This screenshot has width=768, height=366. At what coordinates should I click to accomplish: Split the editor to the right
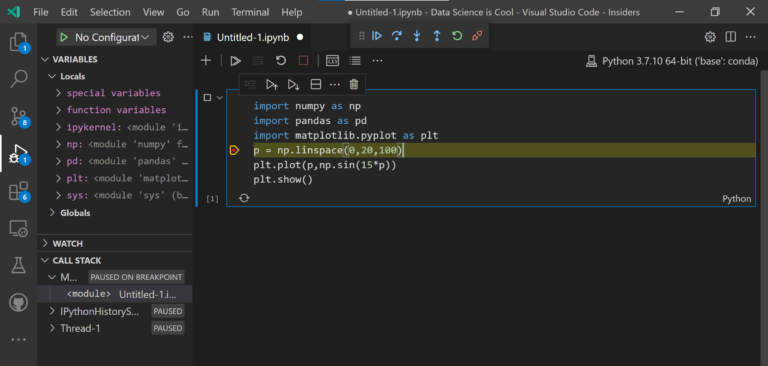(731, 37)
